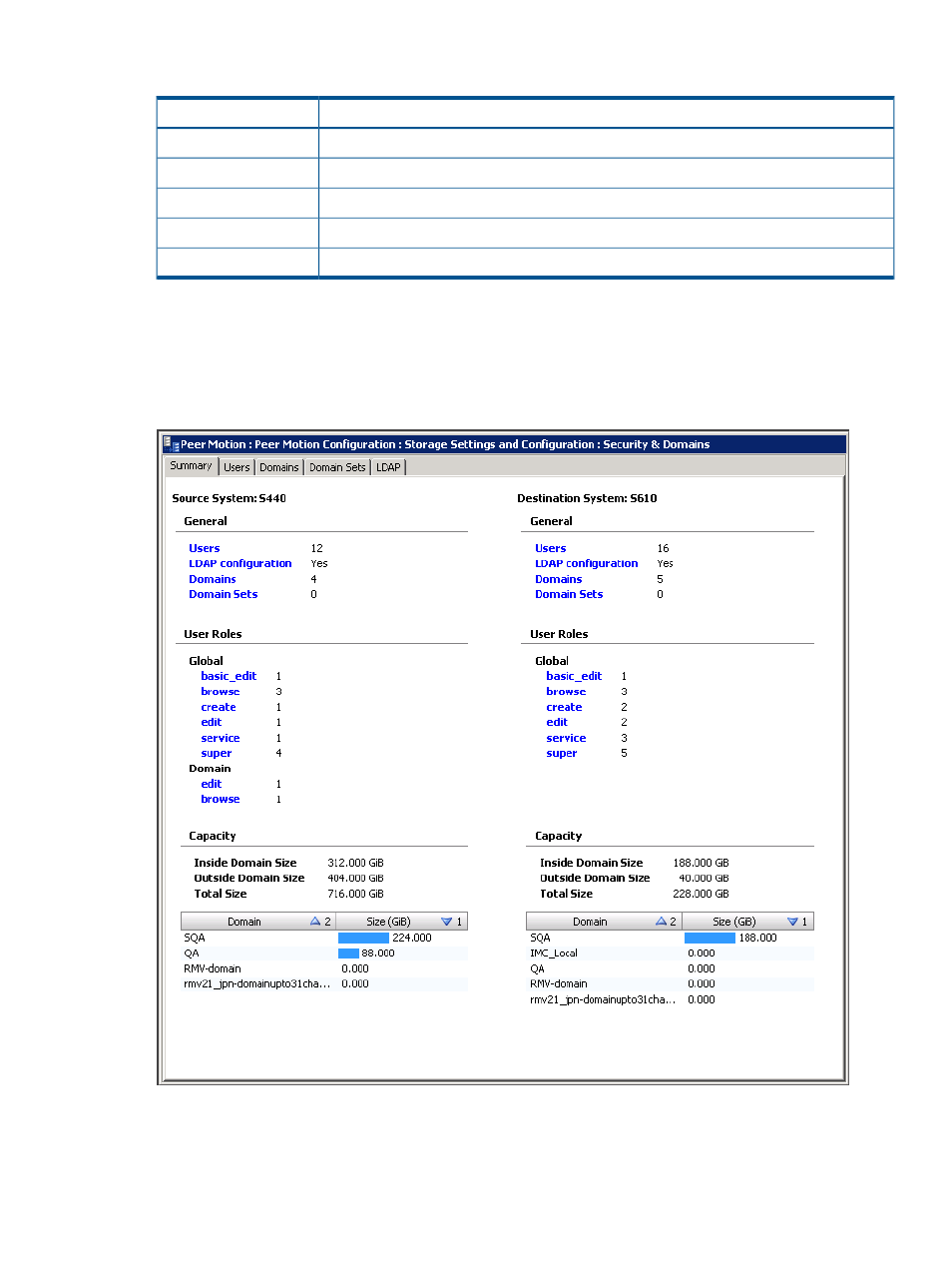Open Domains link under source system General
Viewport: 952px width, 1268px height.
tap(213, 579)
